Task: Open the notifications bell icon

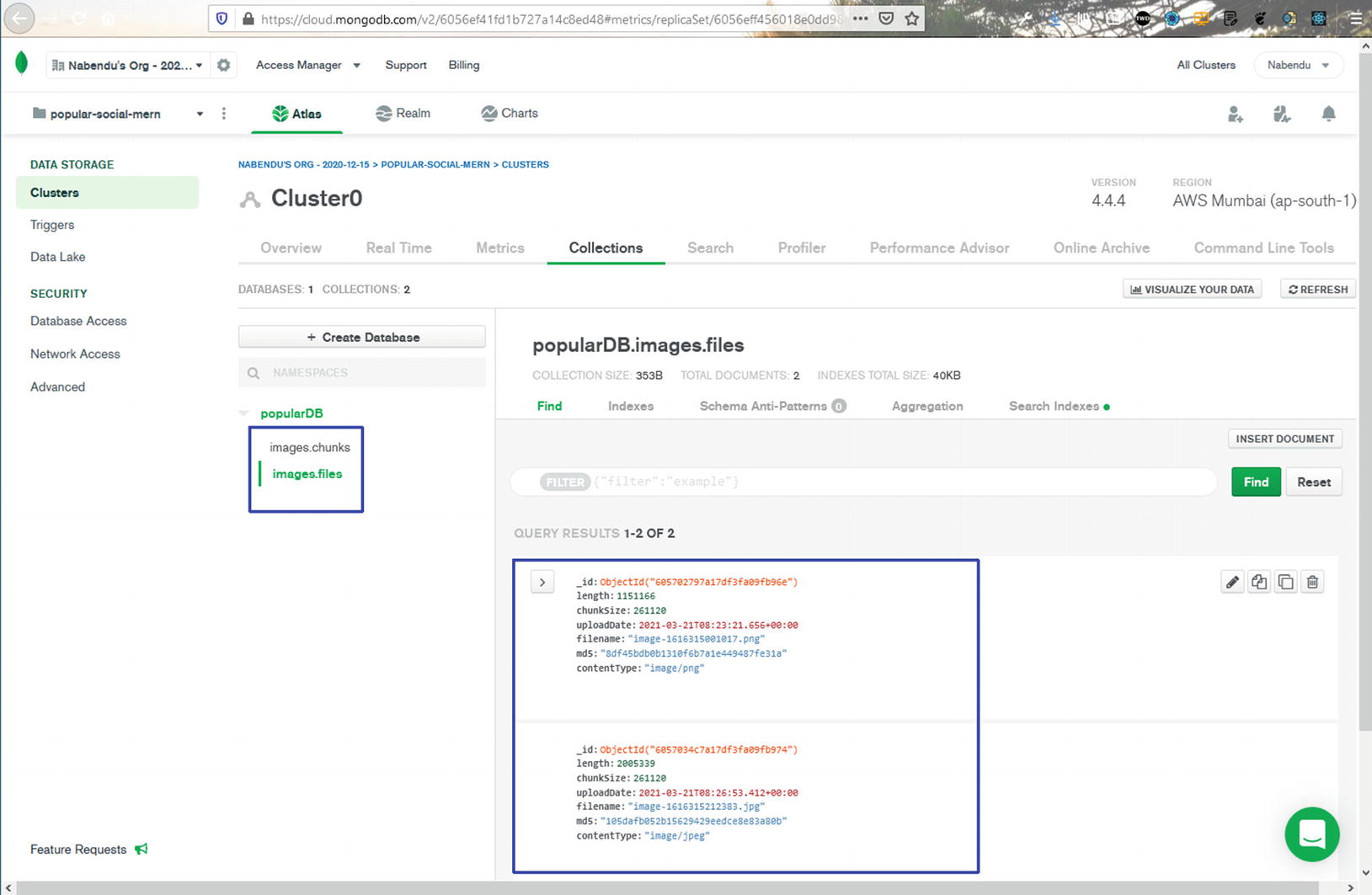Action: (1328, 114)
